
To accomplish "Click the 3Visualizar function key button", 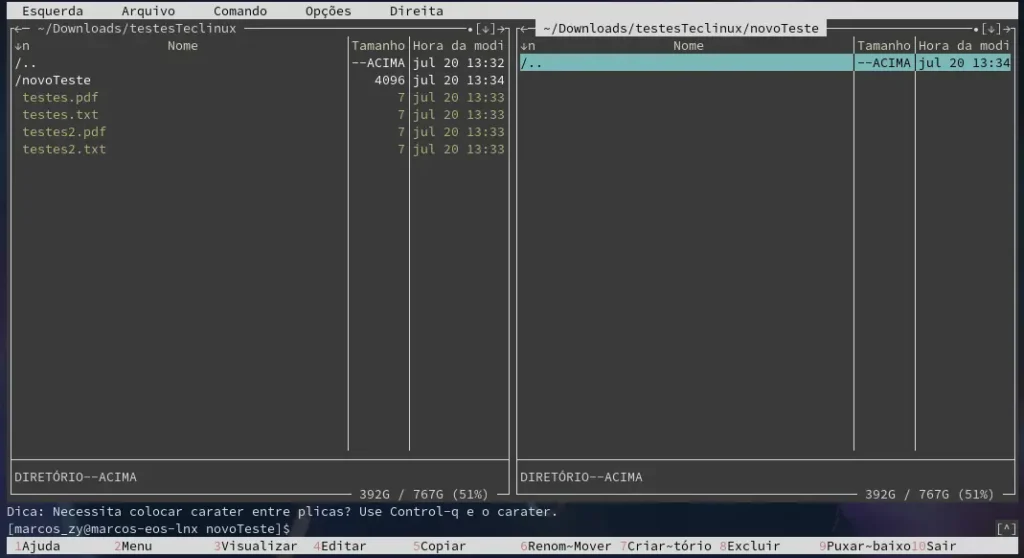I will coord(255,546).
